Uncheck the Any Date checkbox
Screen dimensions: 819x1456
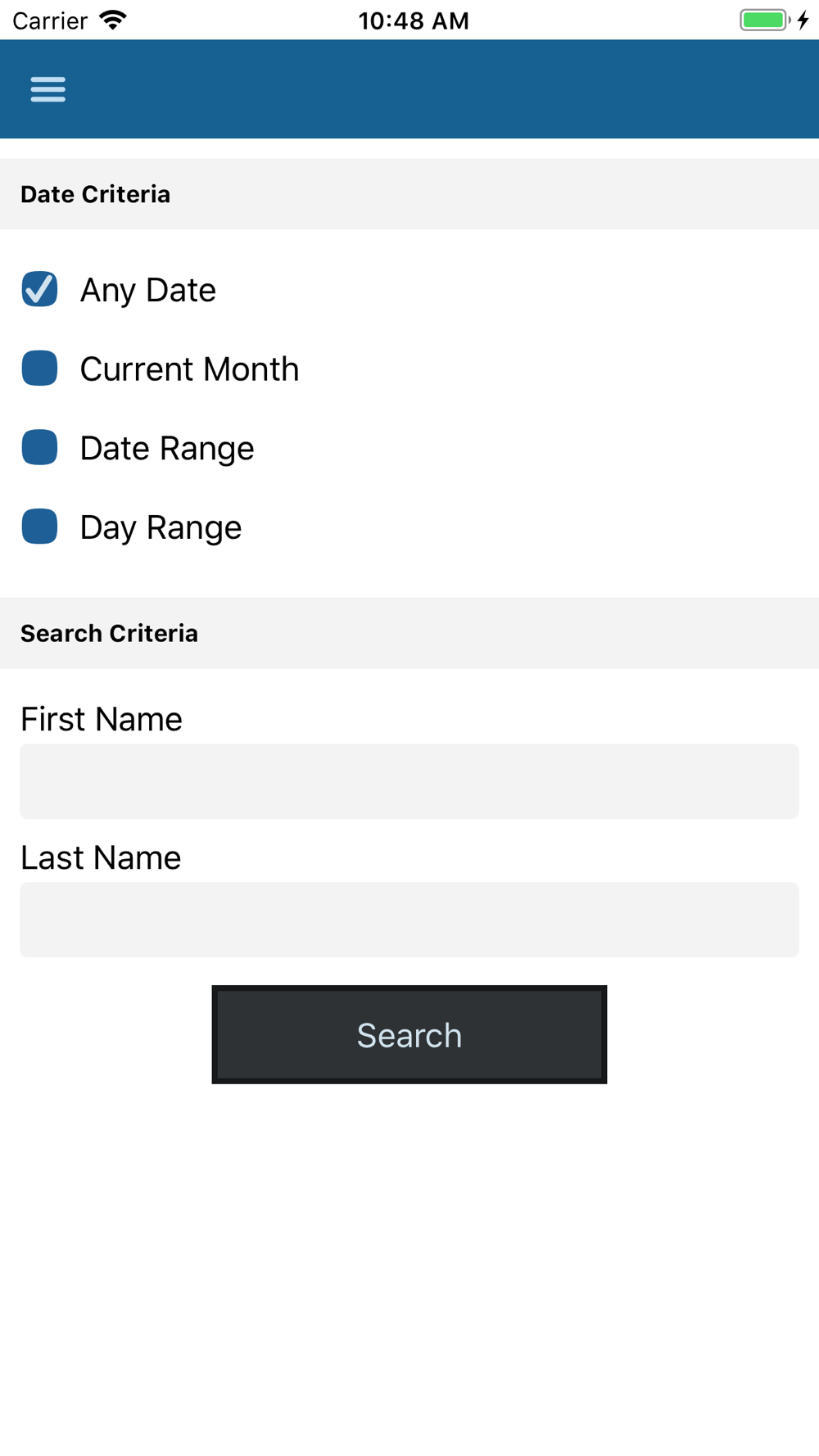click(x=39, y=289)
